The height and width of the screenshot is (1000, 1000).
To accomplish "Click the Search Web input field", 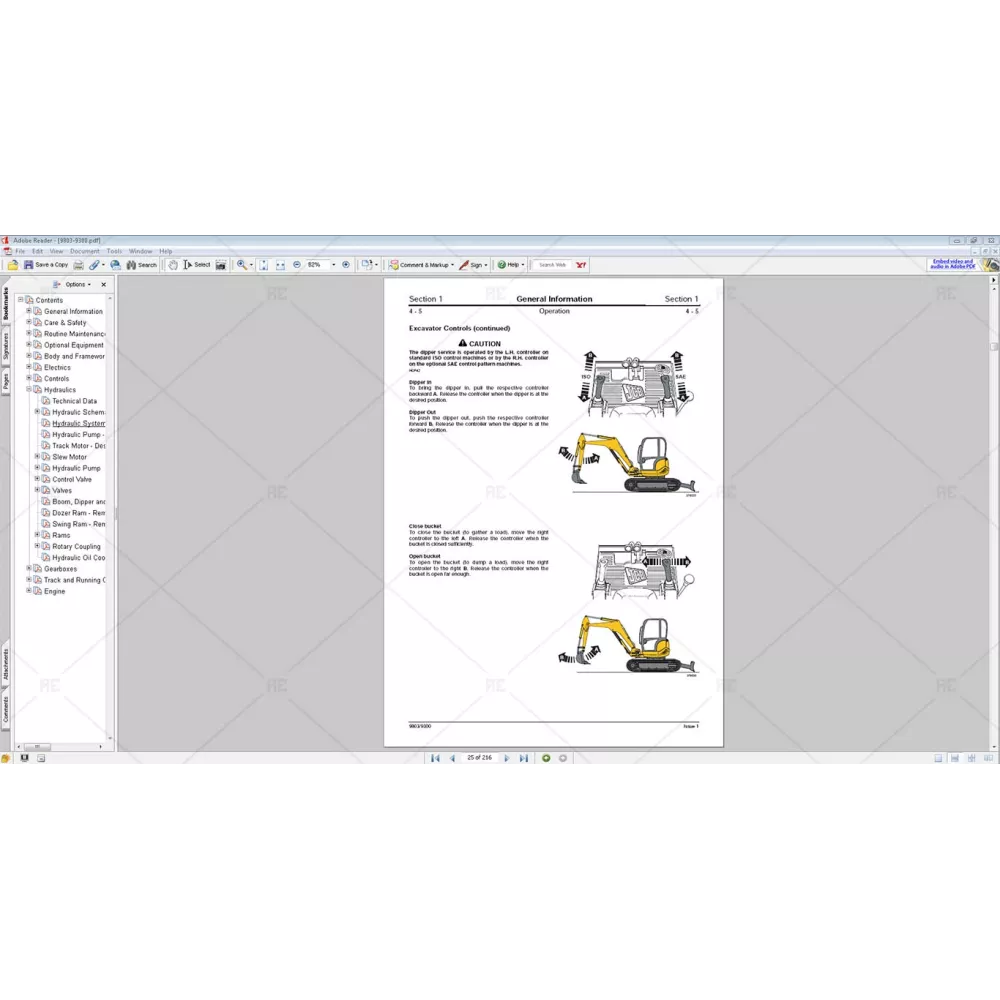I will [552, 265].
